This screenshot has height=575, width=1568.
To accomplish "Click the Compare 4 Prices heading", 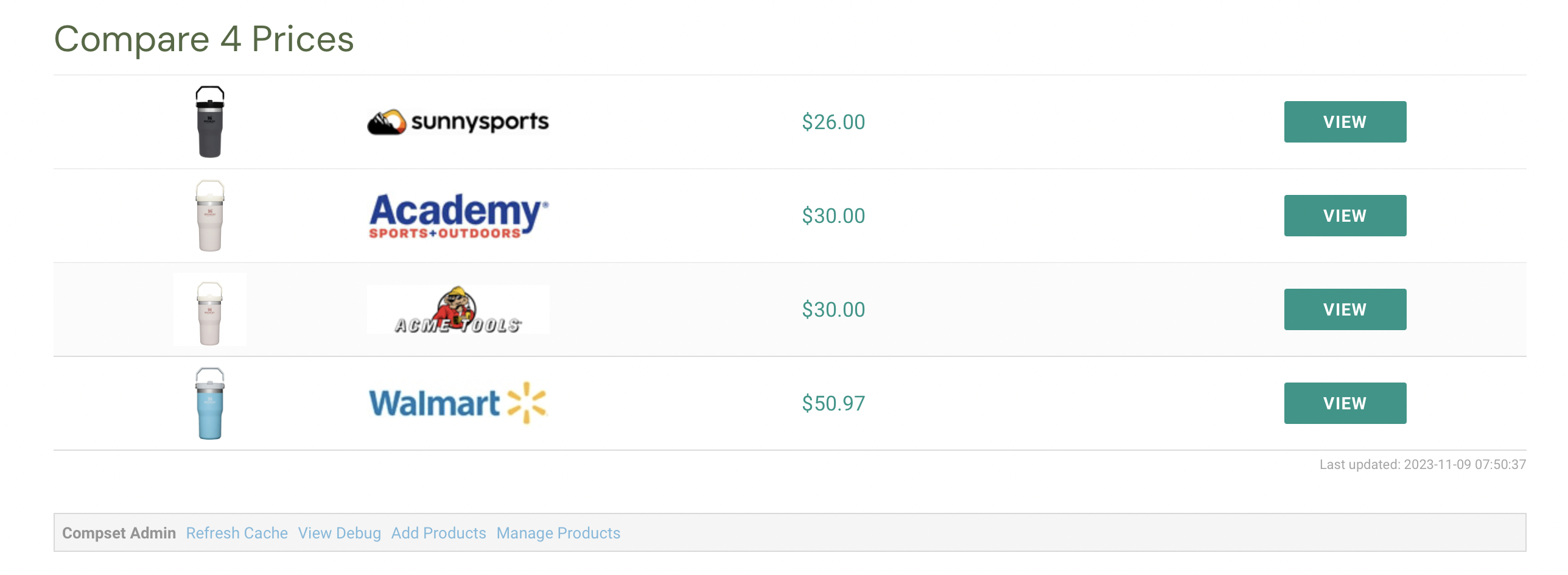I will [204, 39].
